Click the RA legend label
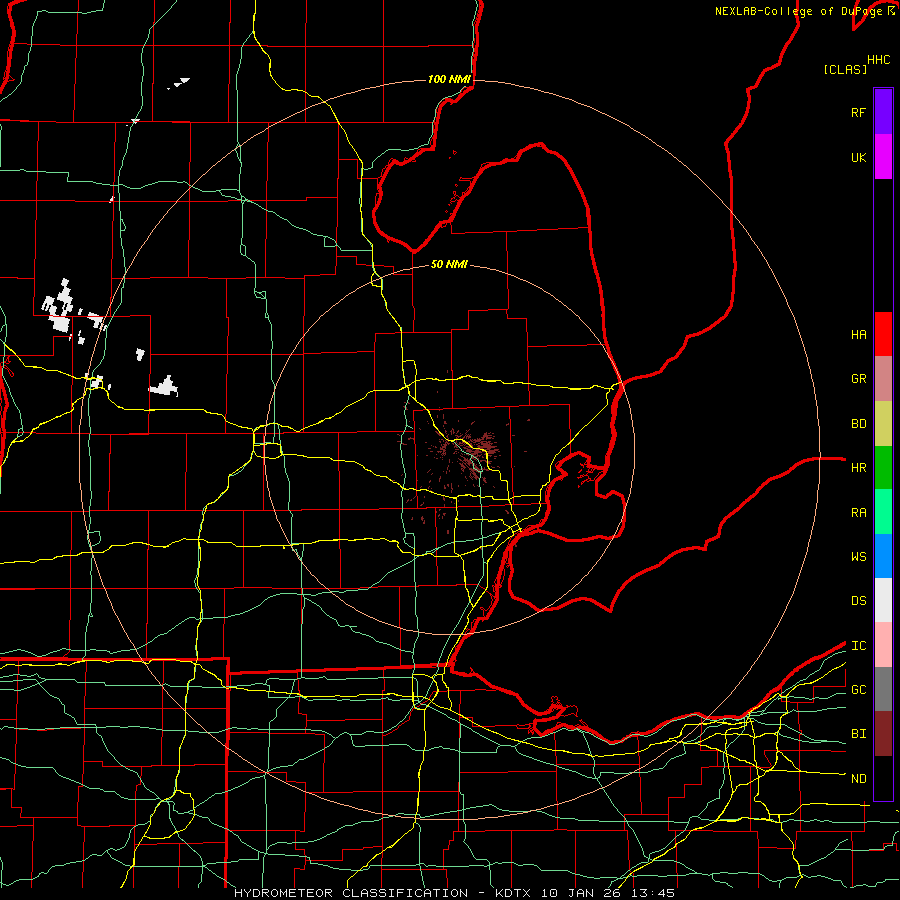The width and height of the screenshot is (900, 900). [858, 513]
